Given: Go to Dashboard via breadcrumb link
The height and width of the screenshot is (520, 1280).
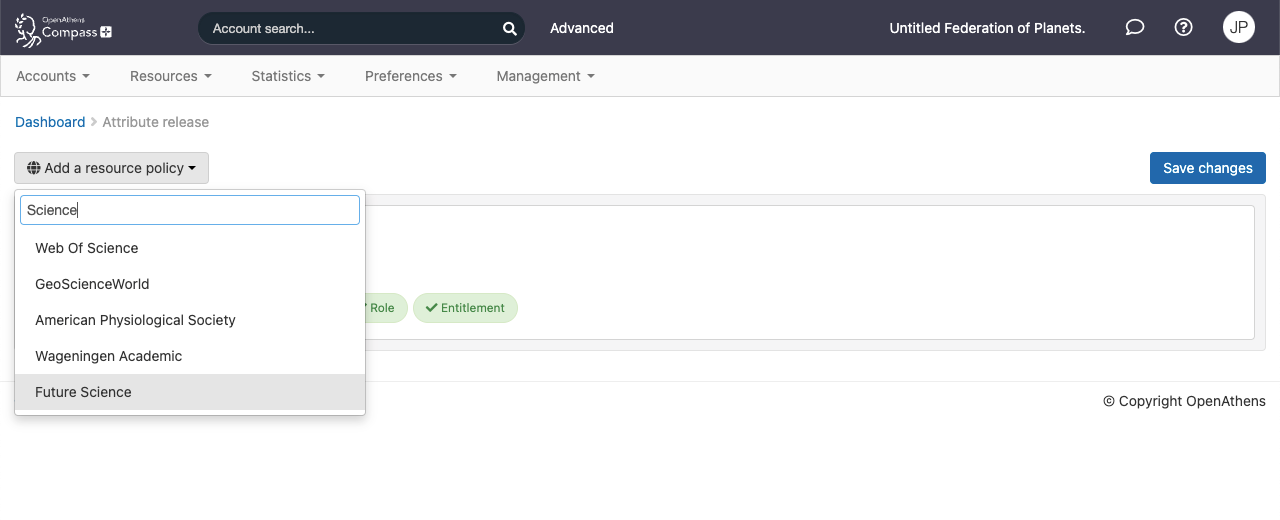Looking at the screenshot, I should click(x=50, y=122).
